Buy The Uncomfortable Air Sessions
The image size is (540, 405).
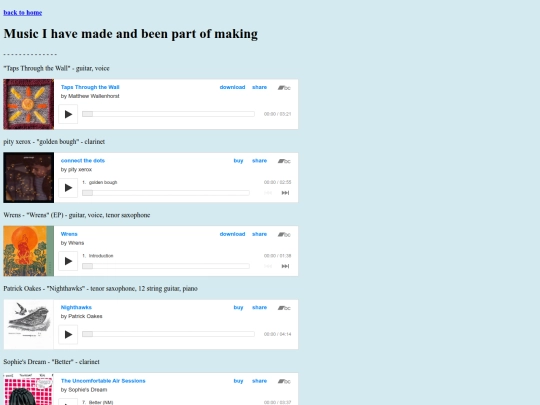(x=238, y=381)
